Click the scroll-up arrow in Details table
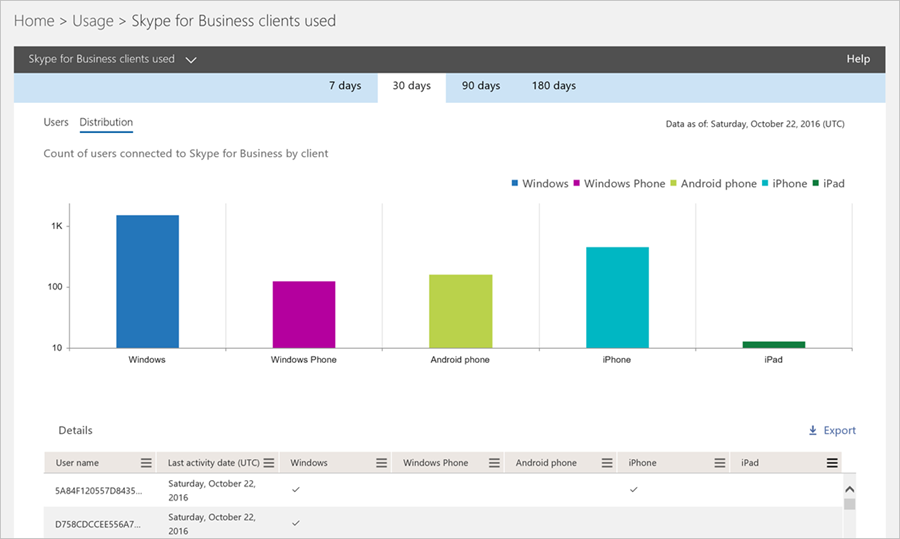This screenshot has height=539, width=900. (x=849, y=490)
